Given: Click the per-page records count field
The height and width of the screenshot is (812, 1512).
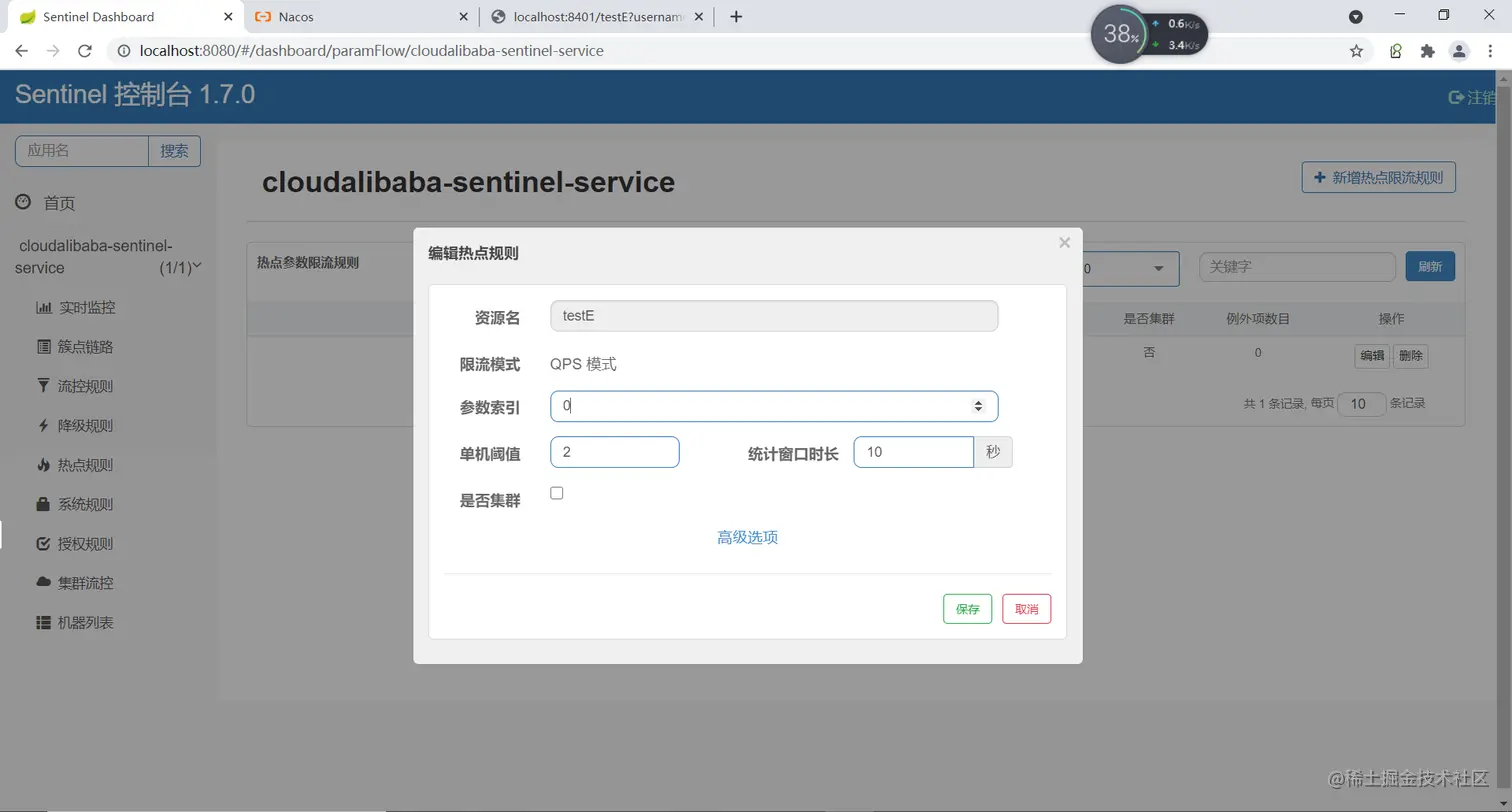Looking at the screenshot, I should pos(1362,404).
